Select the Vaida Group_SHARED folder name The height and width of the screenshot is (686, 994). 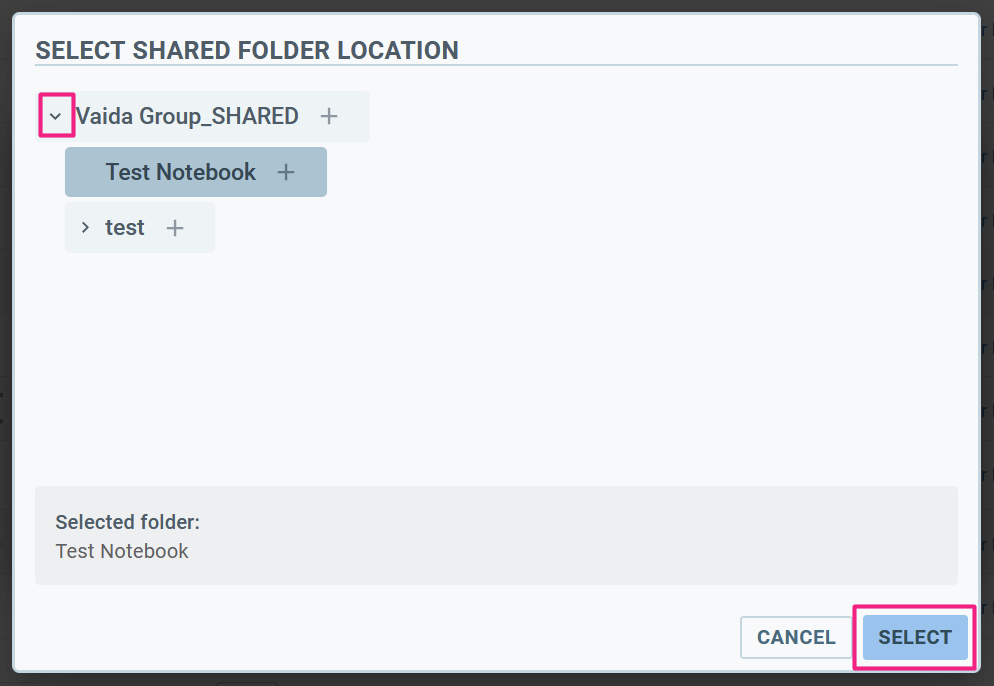(187, 116)
